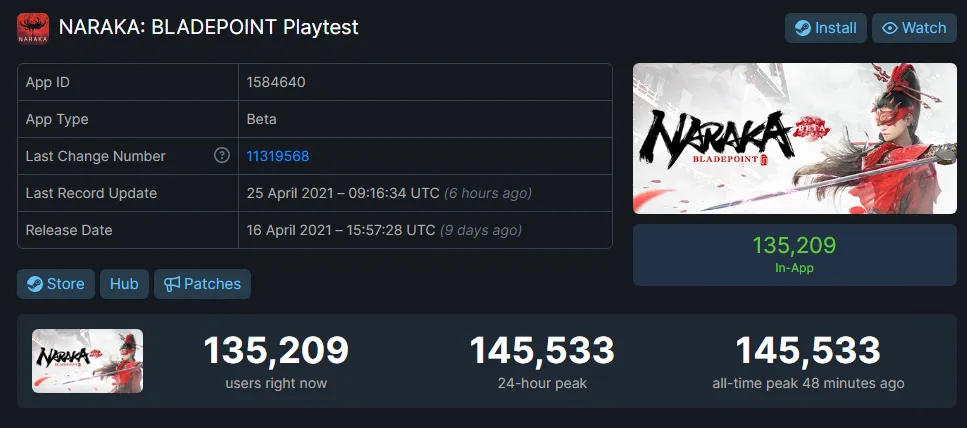Click the Steam icon on the Install button
Screen dimensions: 967x428
tap(802, 28)
